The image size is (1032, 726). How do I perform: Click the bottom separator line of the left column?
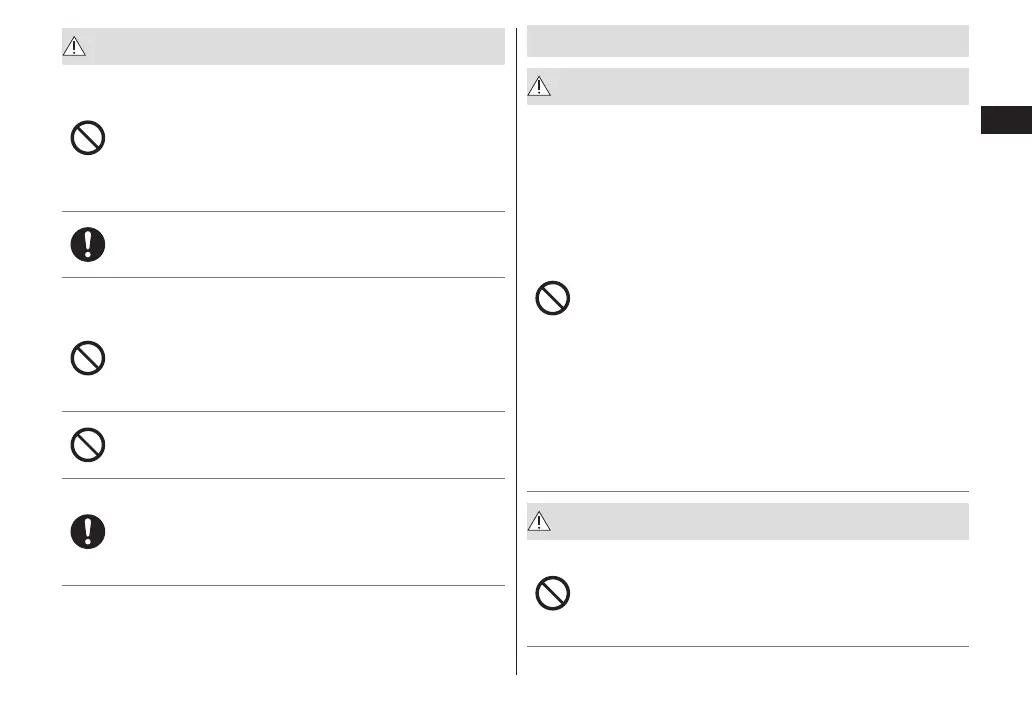283,585
